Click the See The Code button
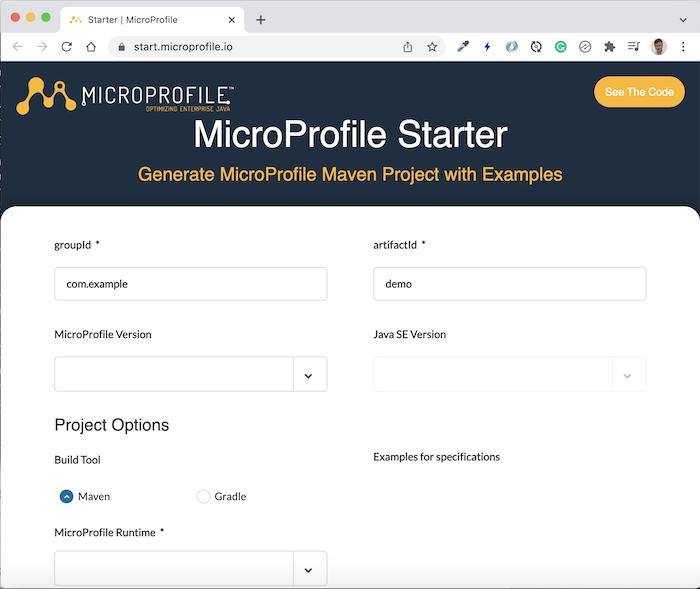The height and width of the screenshot is (589, 700). (x=639, y=92)
